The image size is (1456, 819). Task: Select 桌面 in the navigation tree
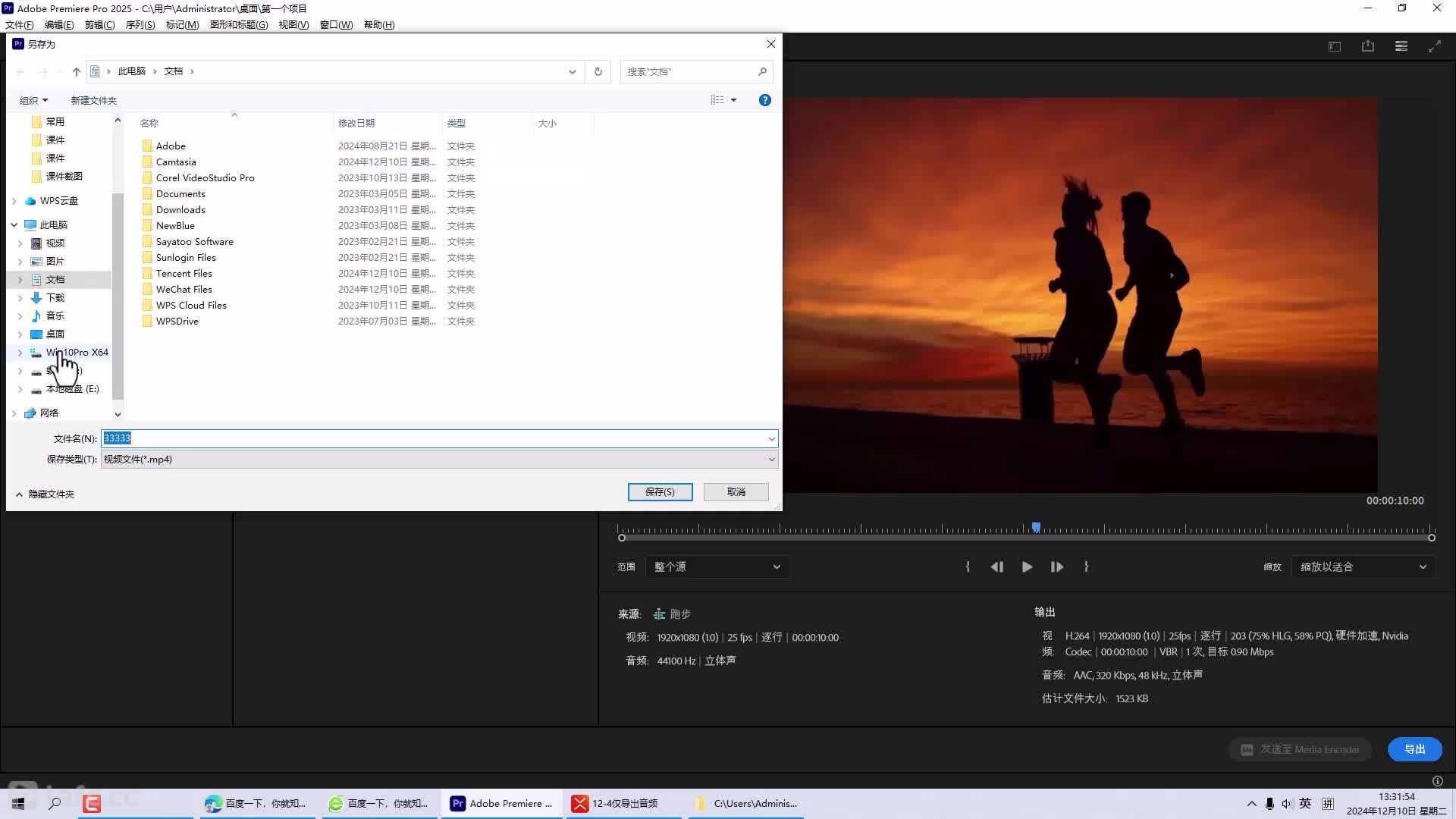coord(55,334)
